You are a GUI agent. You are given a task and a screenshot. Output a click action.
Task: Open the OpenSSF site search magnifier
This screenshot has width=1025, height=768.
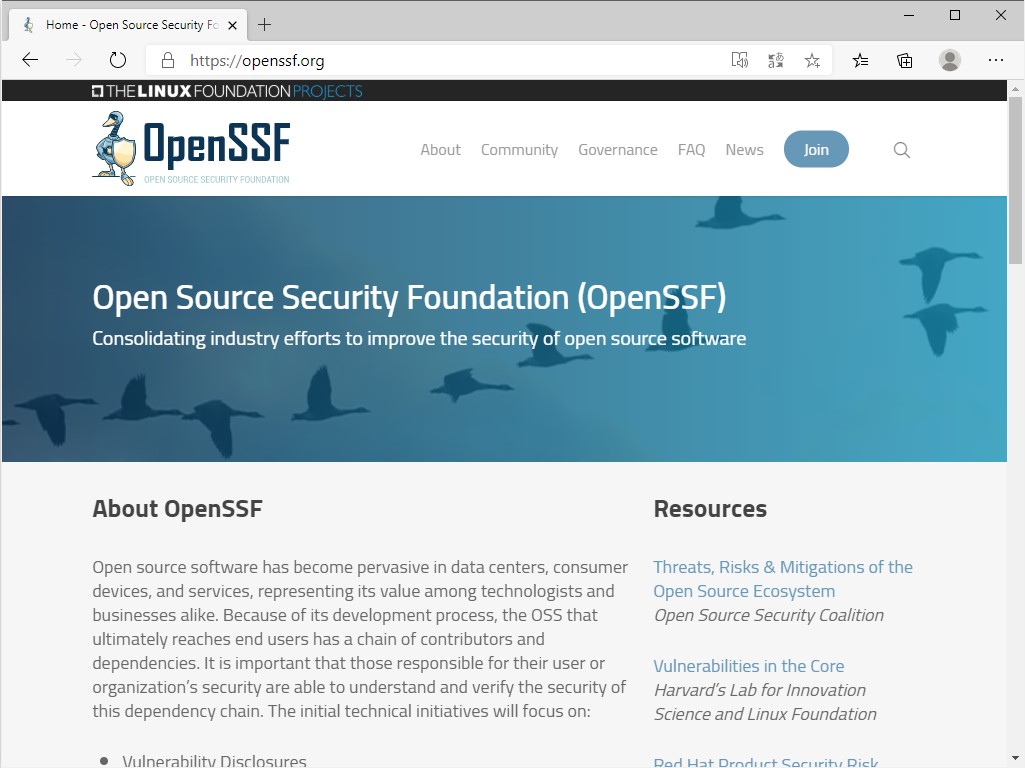[x=901, y=149]
